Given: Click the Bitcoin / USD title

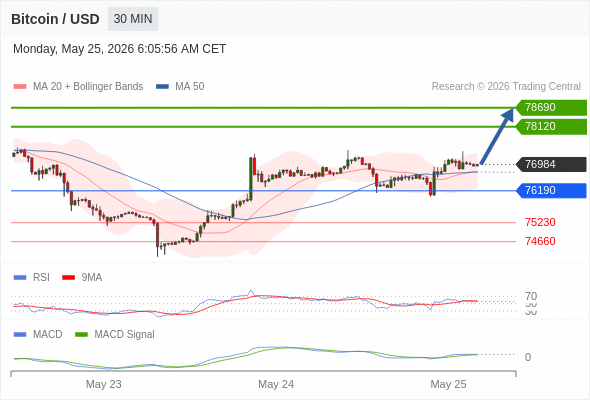Looking at the screenshot, I should click(55, 19).
